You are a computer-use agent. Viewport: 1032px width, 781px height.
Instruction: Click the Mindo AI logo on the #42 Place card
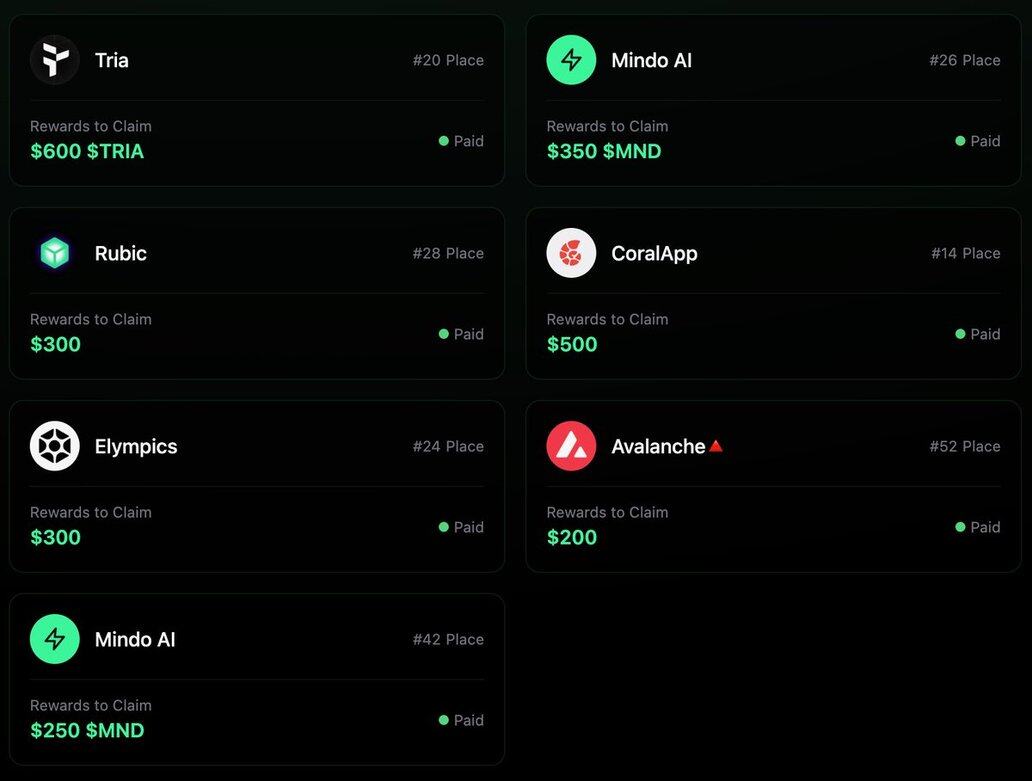tap(55, 639)
